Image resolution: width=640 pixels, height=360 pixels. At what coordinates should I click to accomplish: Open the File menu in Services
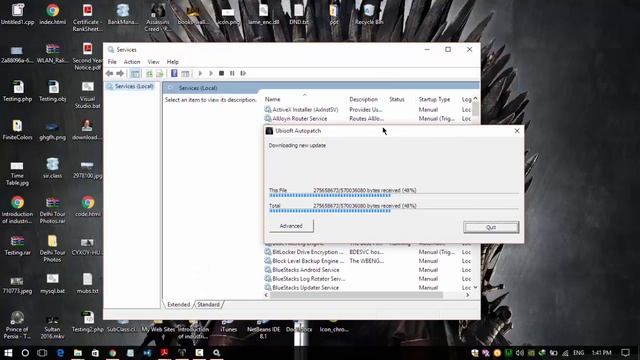[x=112, y=62]
